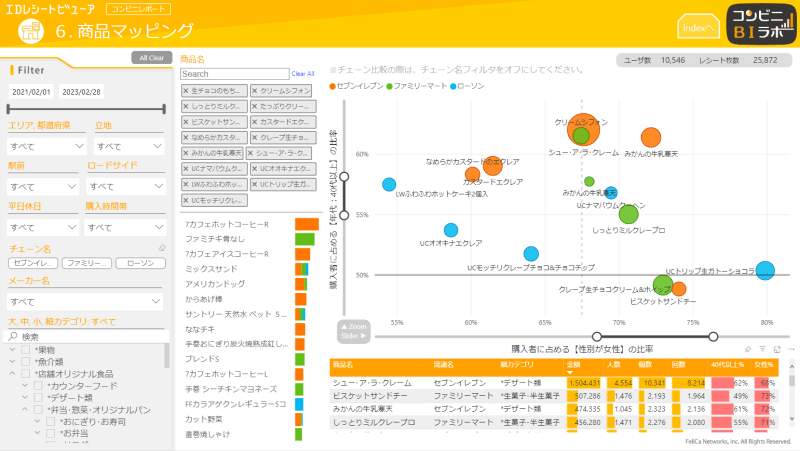Open table in focus mode

coord(777,349)
